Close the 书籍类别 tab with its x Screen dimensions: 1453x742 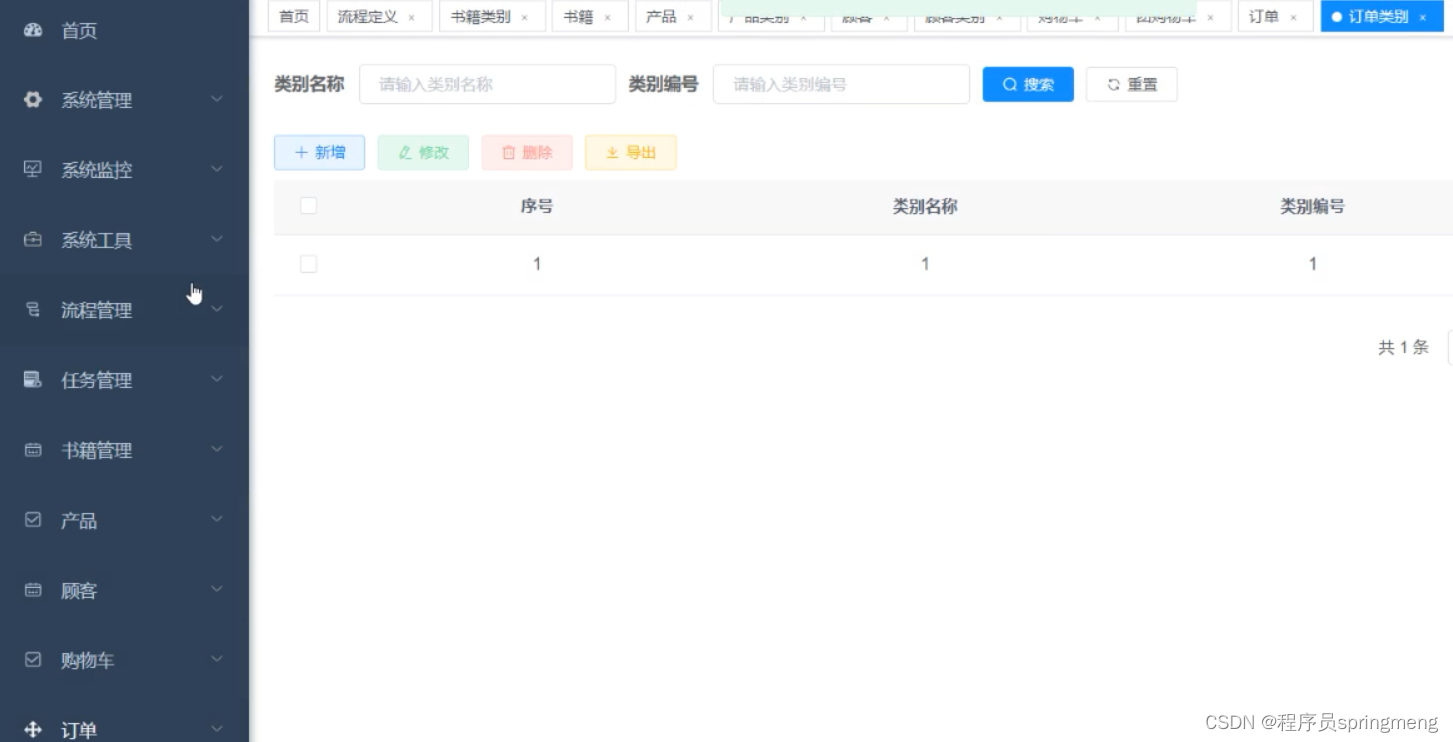pyautogui.click(x=525, y=18)
